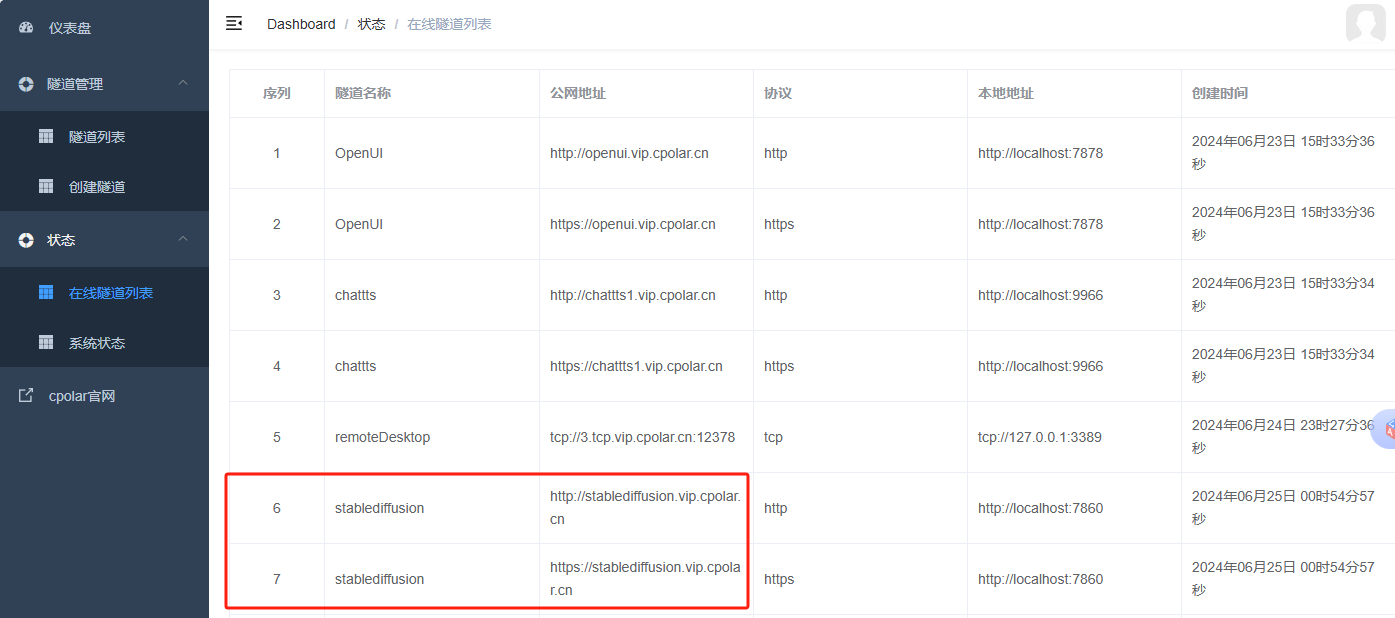The height and width of the screenshot is (618, 1395).
Task: Click 2024年06月24日 23时27分36秒 timestamp
Action: (x=1283, y=437)
